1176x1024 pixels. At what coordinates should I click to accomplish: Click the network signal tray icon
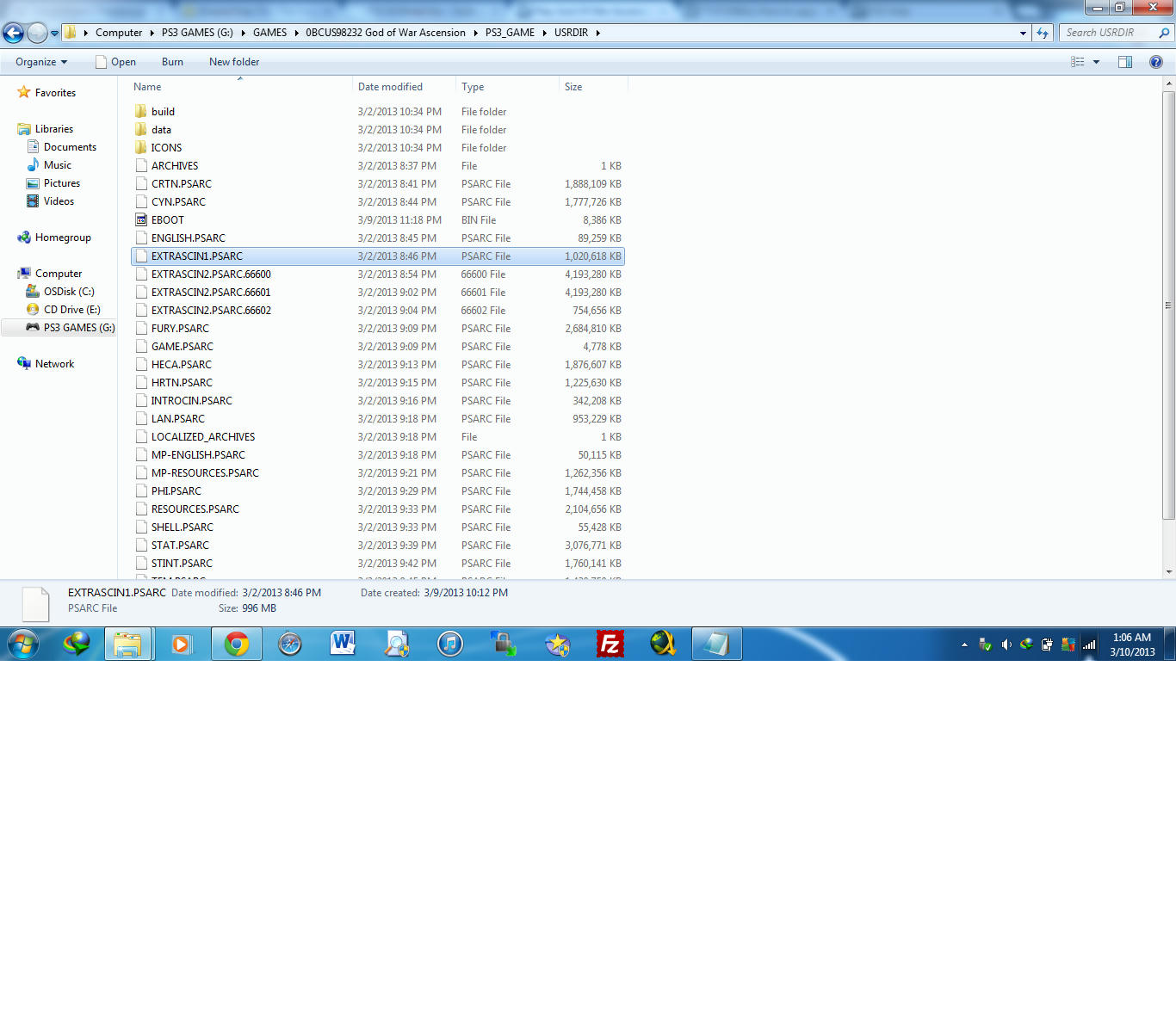(1089, 645)
